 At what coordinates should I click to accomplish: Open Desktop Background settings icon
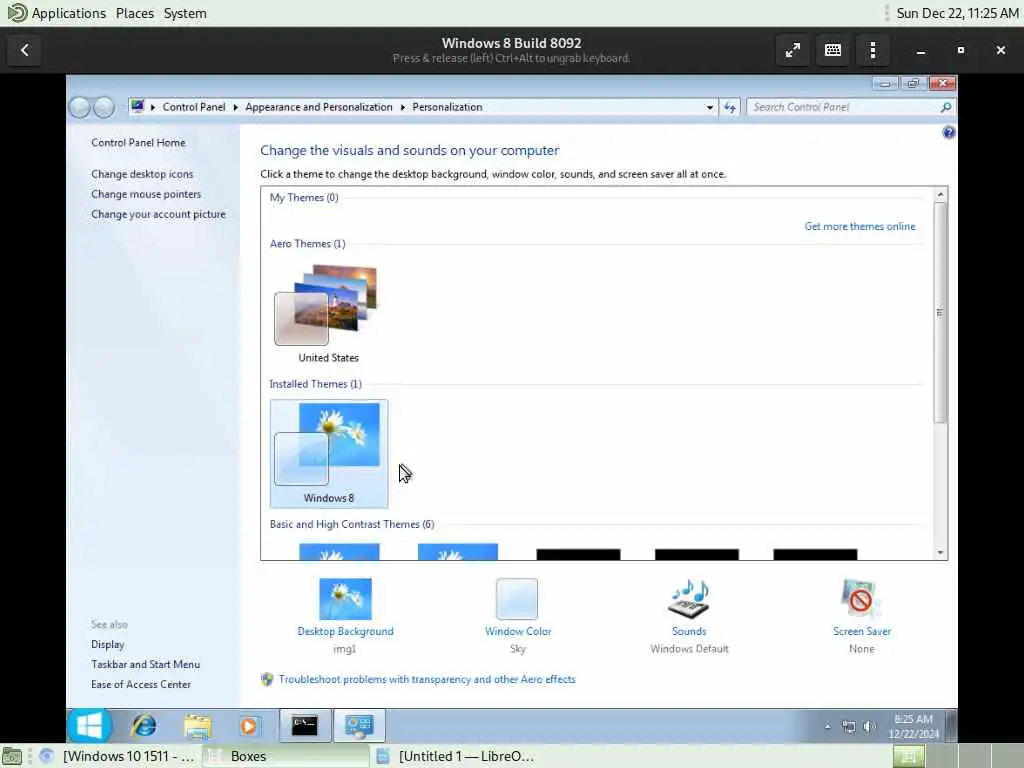coord(345,599)
